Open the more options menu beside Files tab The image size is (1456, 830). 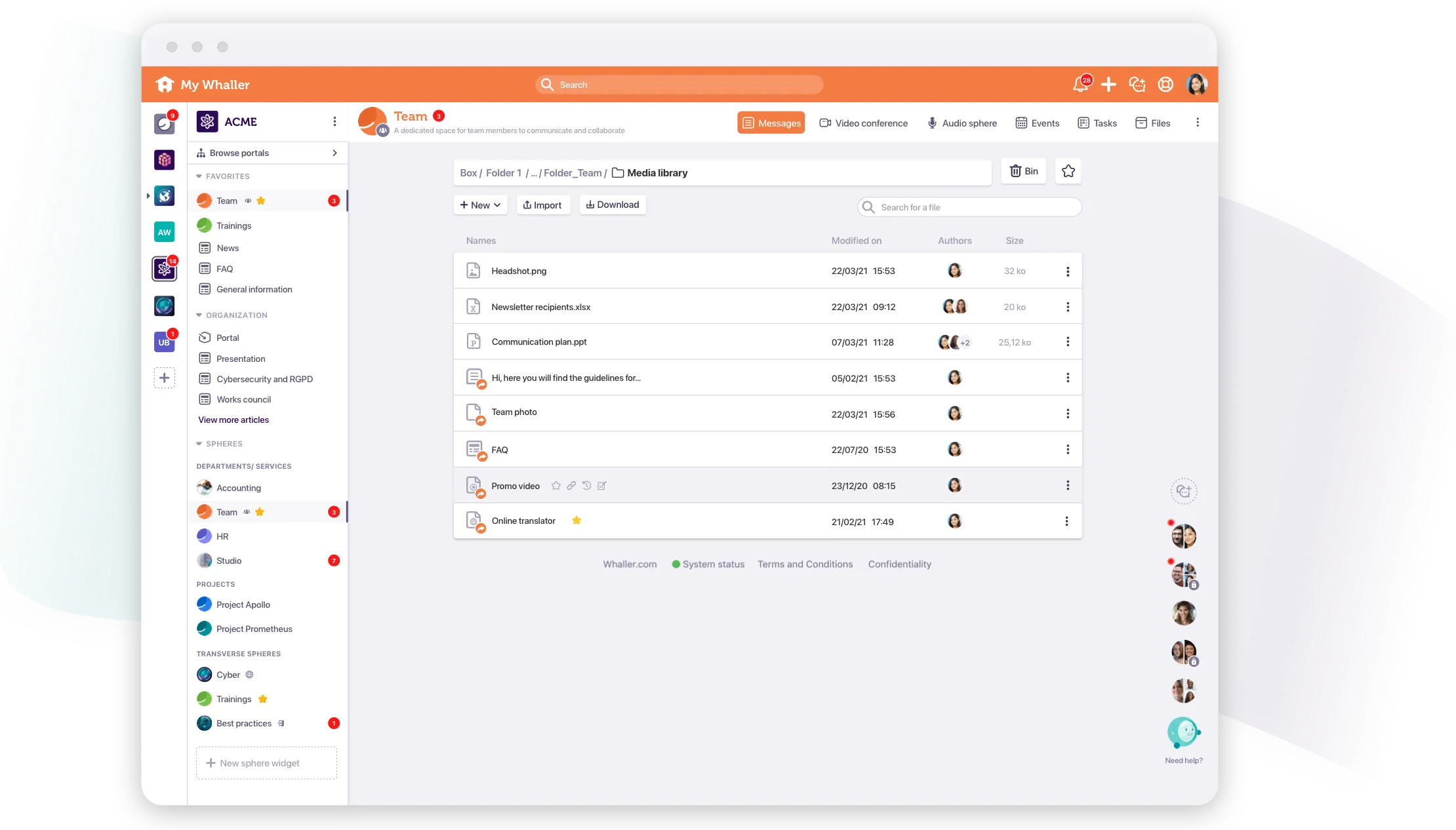[1198, 122]
